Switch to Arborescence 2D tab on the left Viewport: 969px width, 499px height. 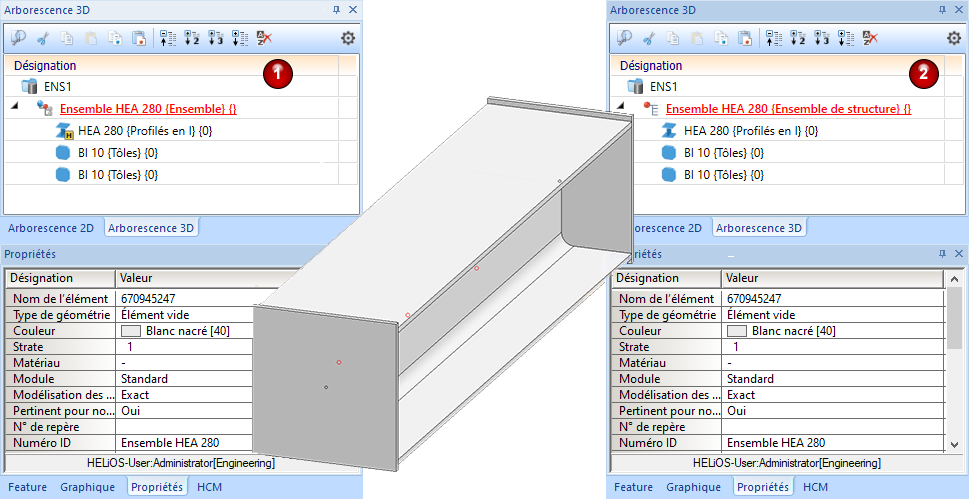pyautogui.click(x=51, y=228)
